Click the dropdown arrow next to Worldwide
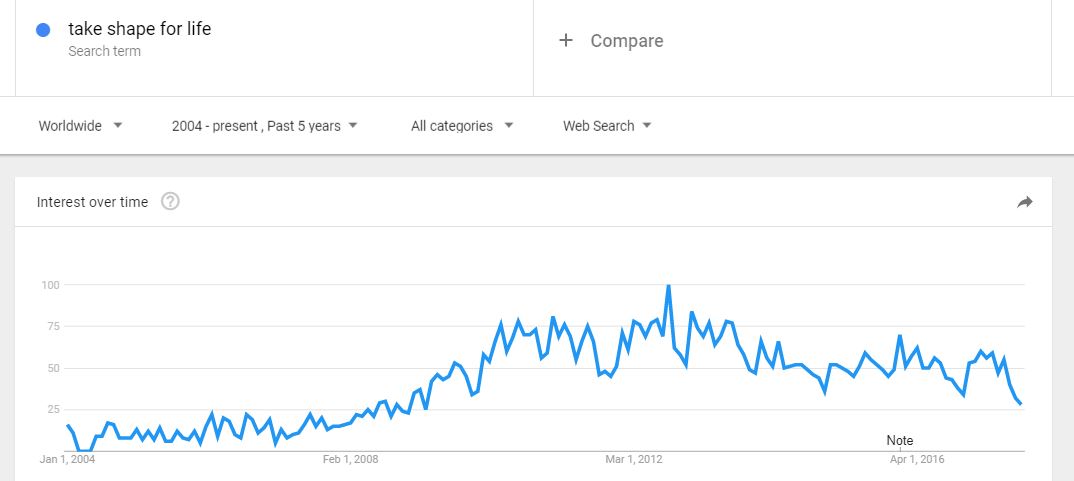Image resolution: width=1074 pixels, height=481 pixels. click(x=118, y=125)
